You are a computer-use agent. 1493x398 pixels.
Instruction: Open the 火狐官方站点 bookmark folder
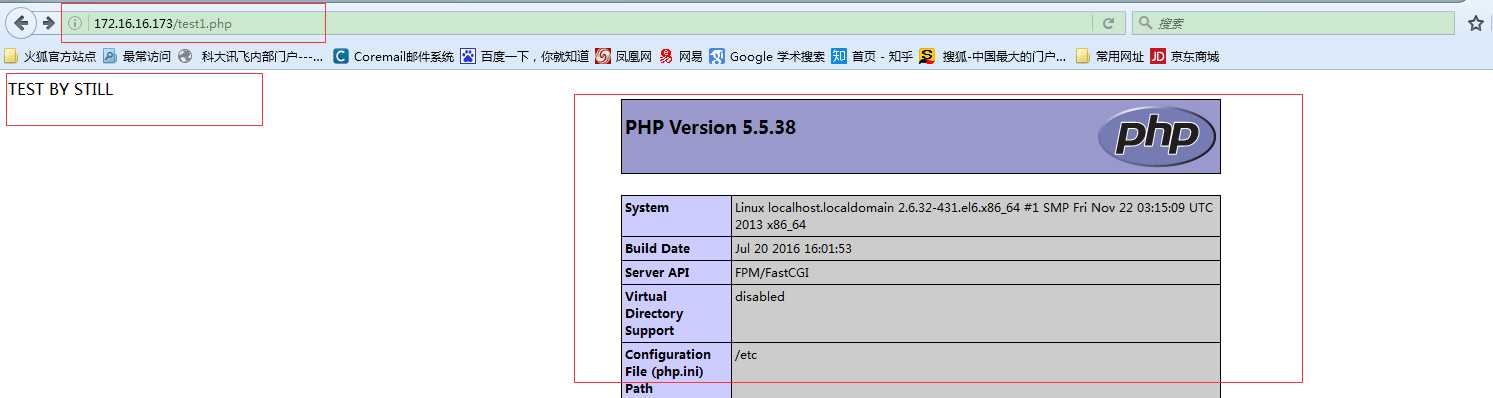(51, 56)
